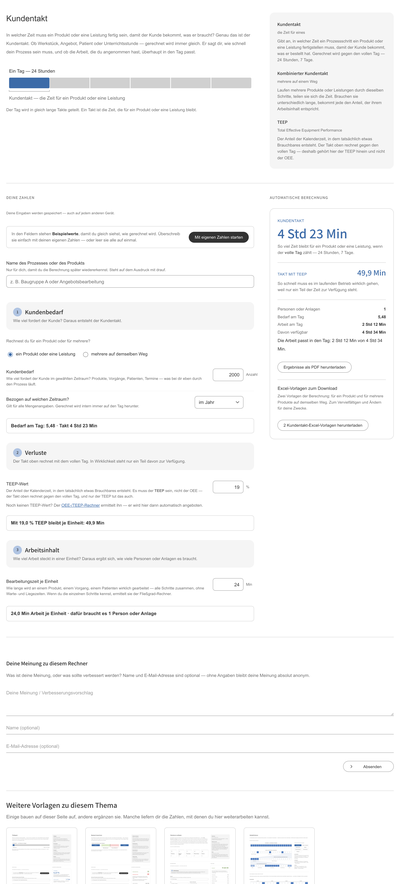Viewport: 400px width, 884px height.
Task: Click the step 2 circle icon beside Verluste
Action: [x=17, y=452]
